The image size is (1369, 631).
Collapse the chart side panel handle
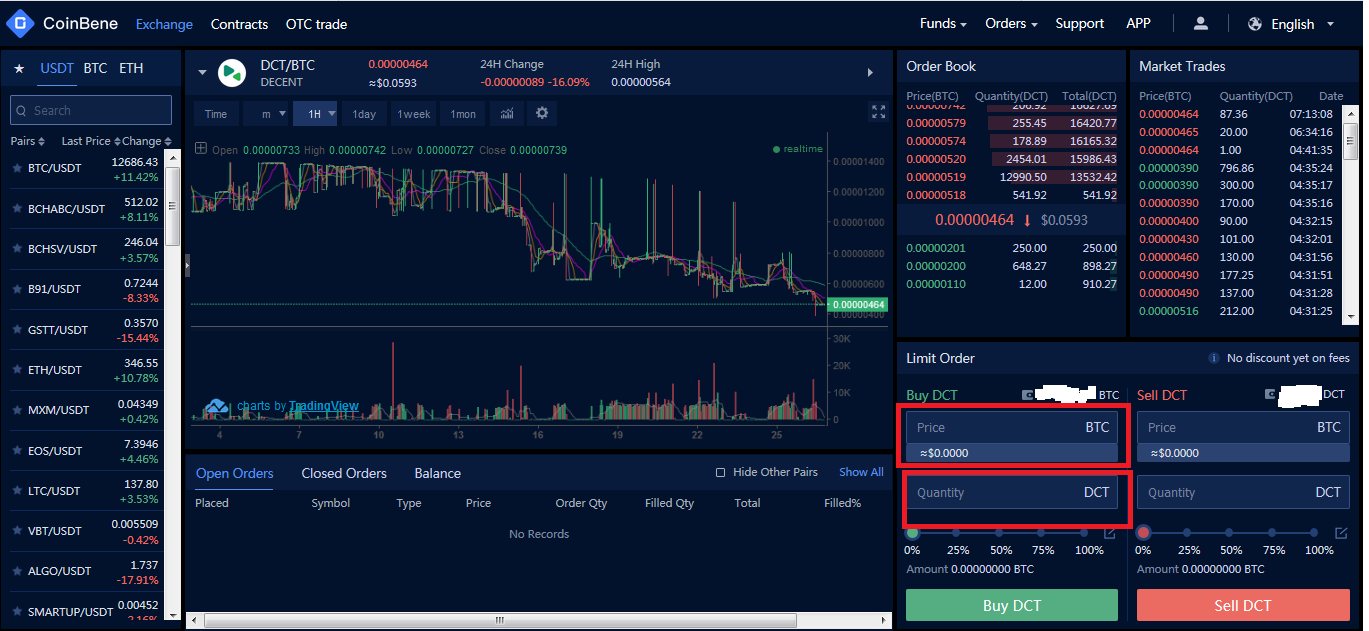pyautogui.click(x=187, y=266)
